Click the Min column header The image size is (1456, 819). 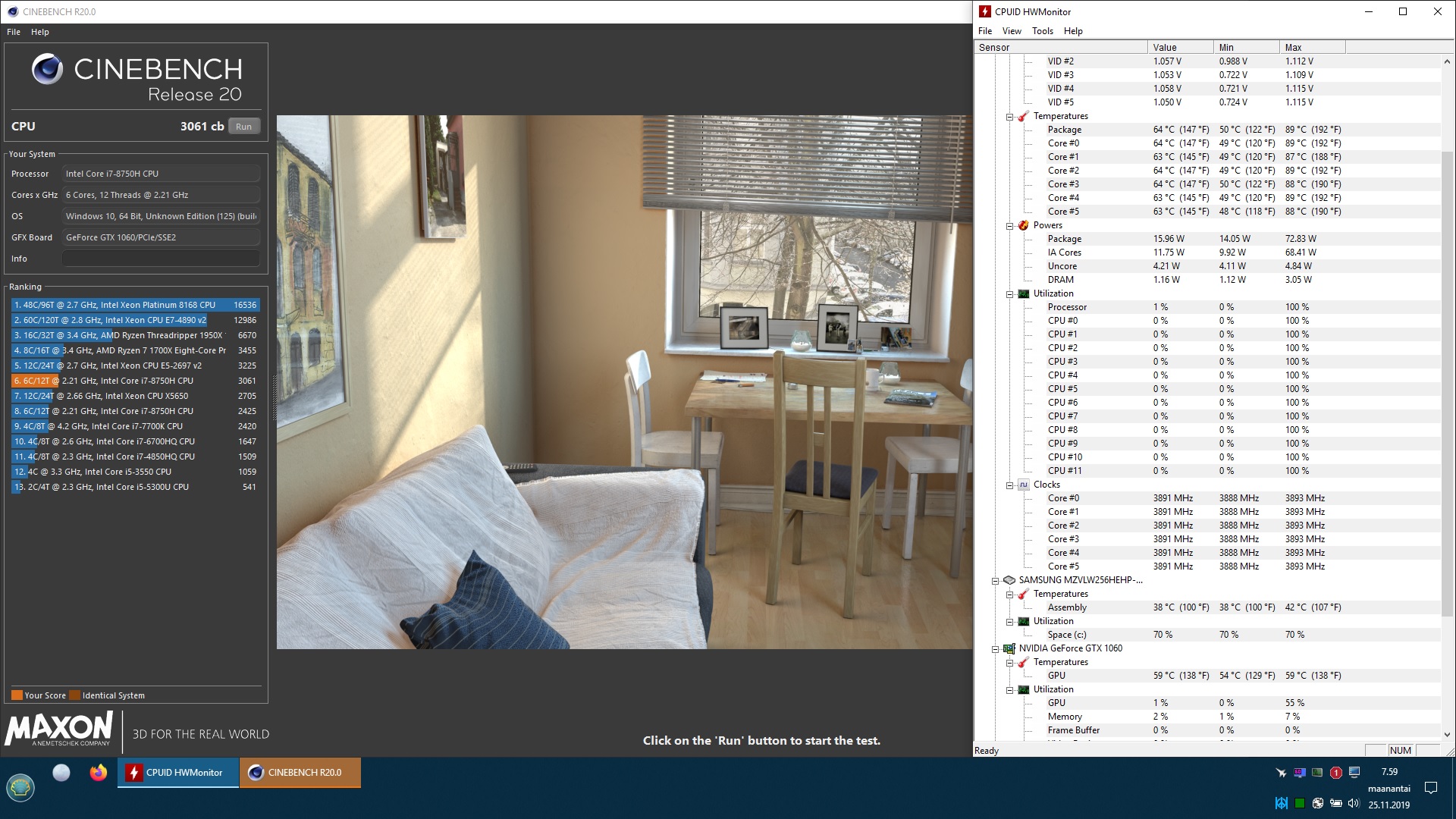1246,47
